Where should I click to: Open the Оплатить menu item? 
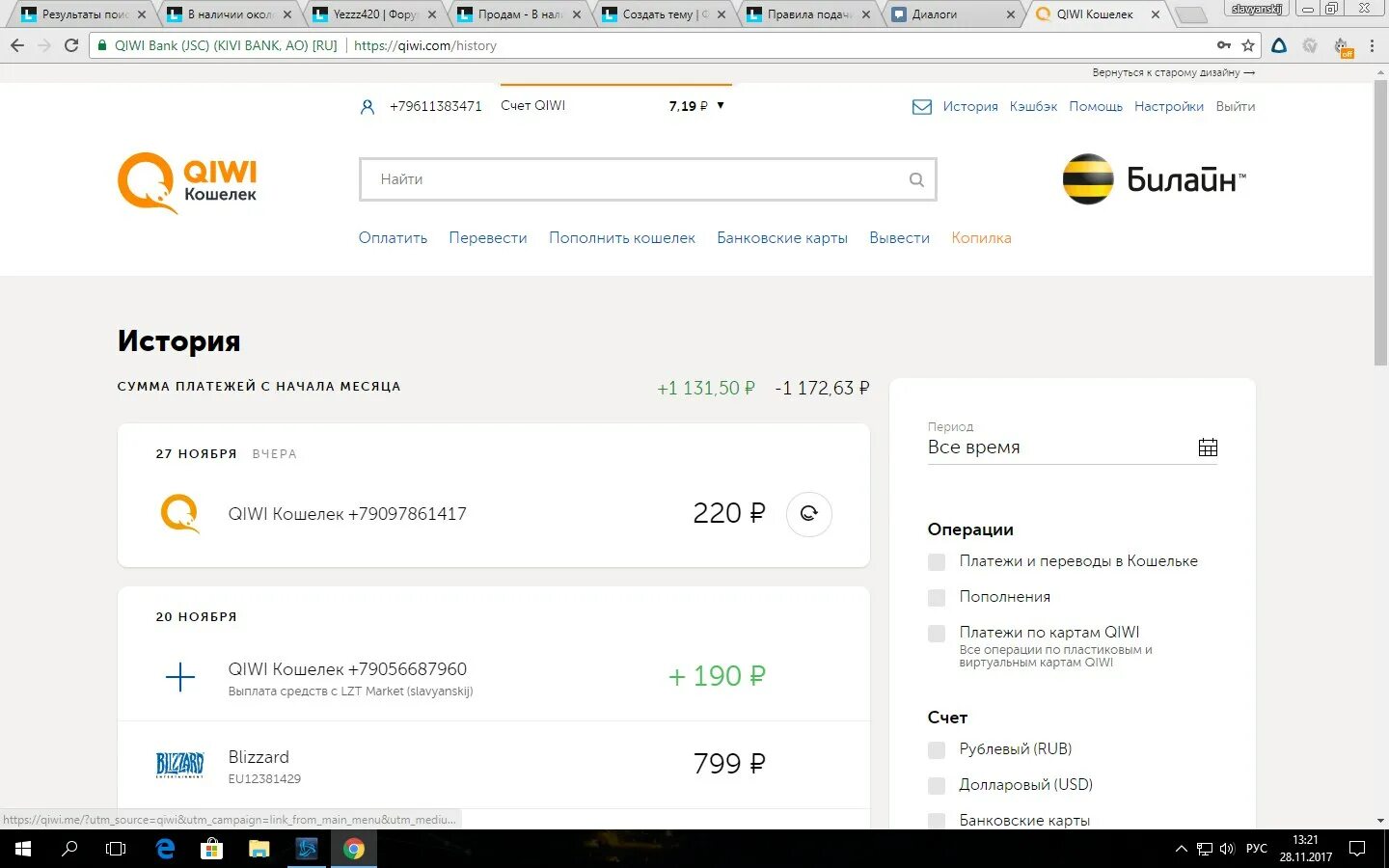pyautogui.click(x=393, y=238)
